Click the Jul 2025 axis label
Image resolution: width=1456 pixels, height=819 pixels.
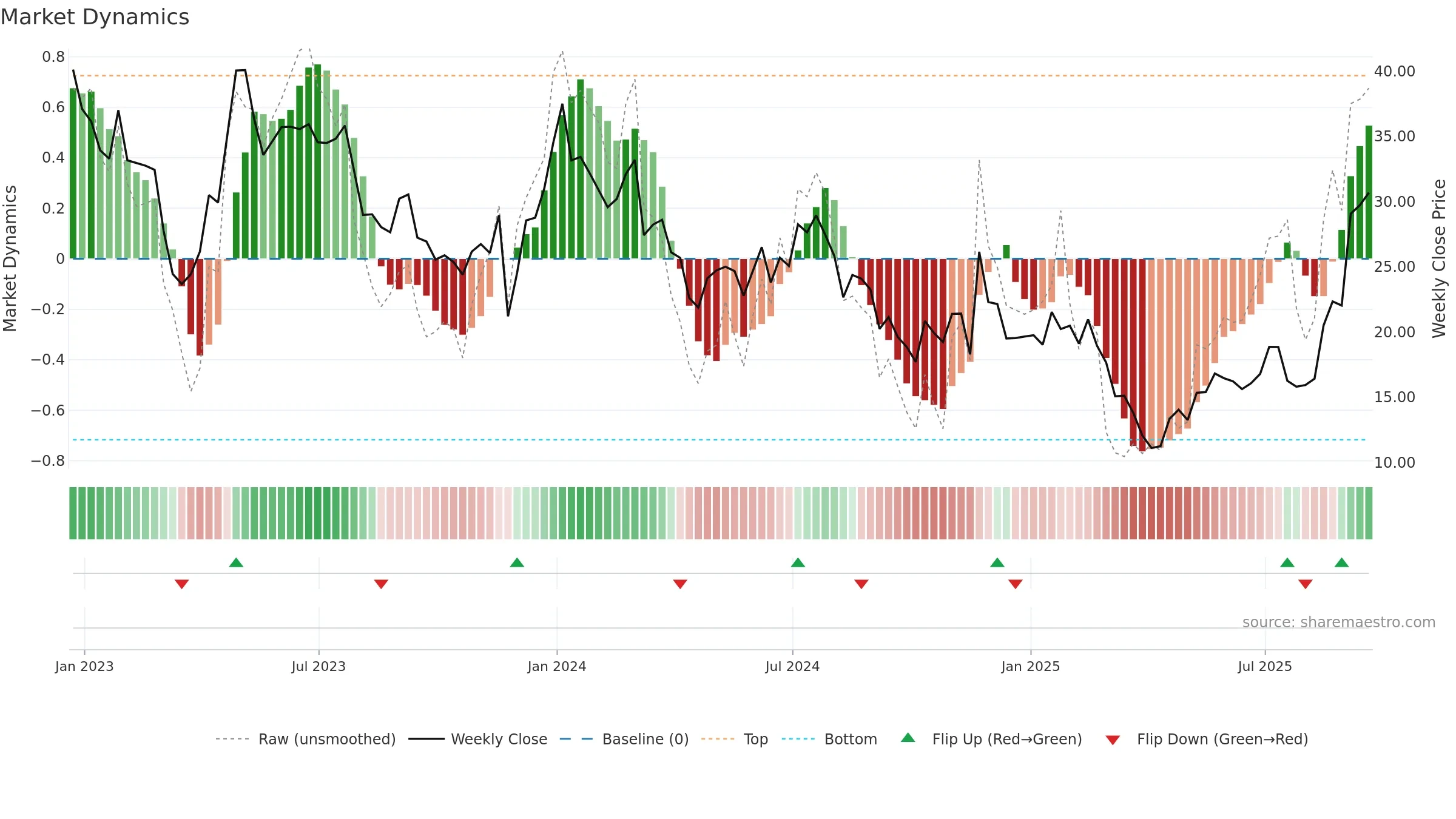pyautogui.click(x=1265, y=666)
